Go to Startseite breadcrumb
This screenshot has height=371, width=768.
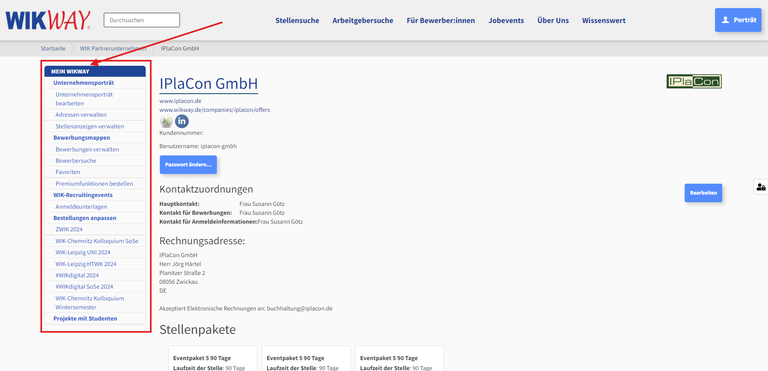click(53, 49)
